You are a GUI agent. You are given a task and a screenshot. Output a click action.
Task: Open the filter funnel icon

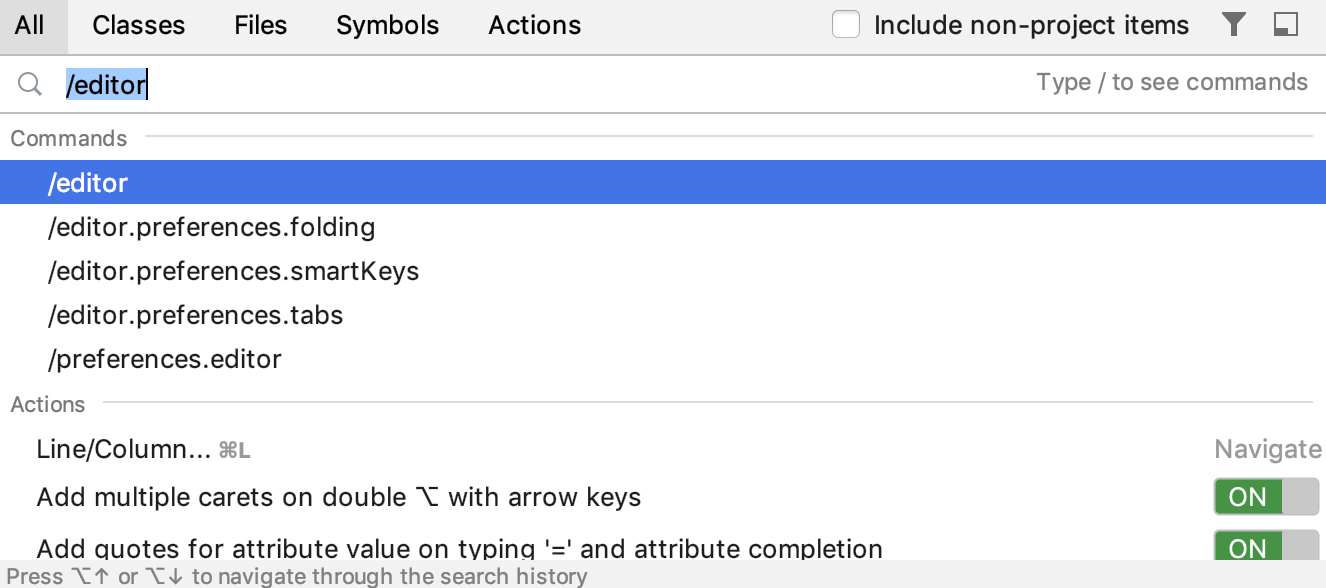[1234, 25]
